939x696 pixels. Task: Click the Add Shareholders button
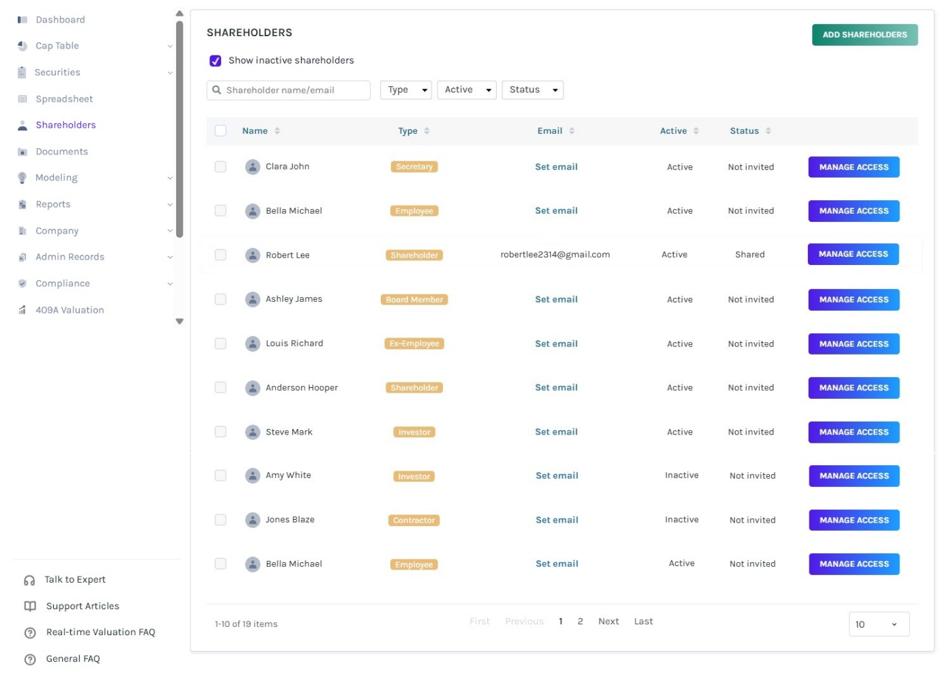[x=864, y=35]
